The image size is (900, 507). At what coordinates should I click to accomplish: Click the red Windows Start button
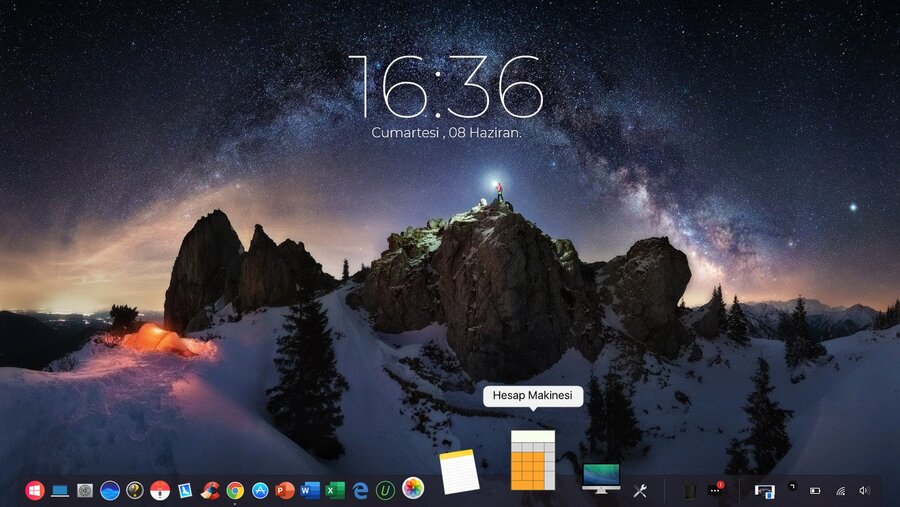[35, 490]
